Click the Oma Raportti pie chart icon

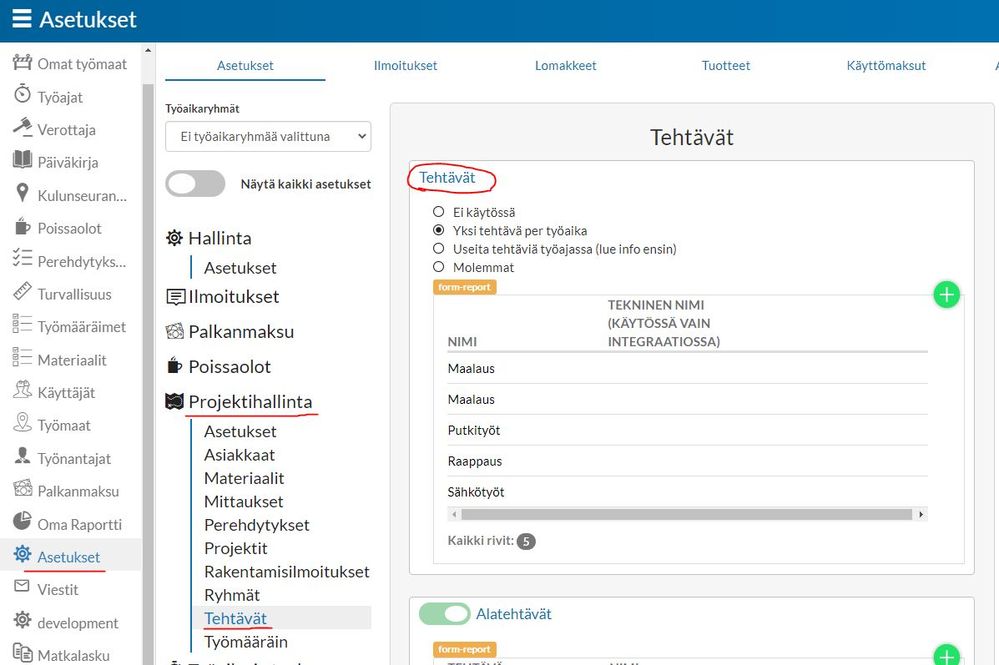pos(22,521)
